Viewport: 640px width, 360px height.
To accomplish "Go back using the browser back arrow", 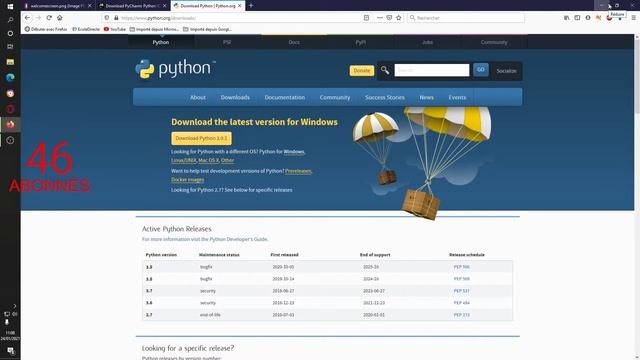I will tap(27, 18).
